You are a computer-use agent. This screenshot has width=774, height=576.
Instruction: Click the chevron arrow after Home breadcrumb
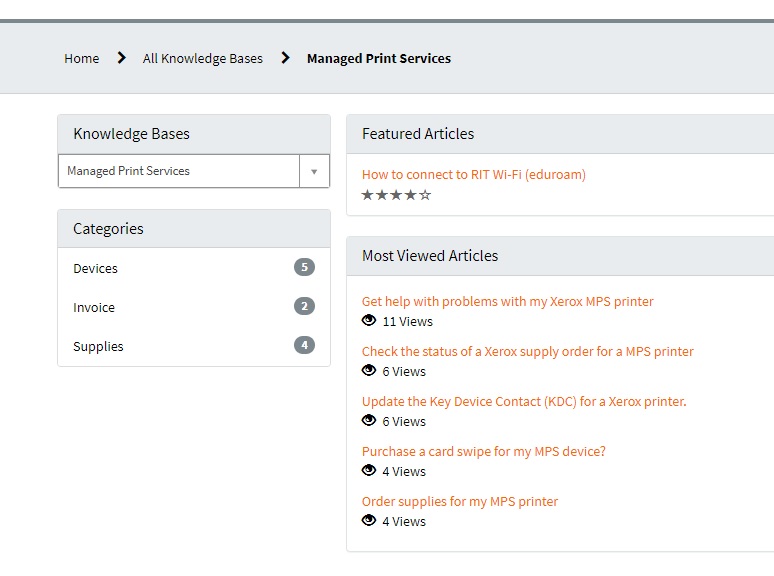(x=121, y=58)
